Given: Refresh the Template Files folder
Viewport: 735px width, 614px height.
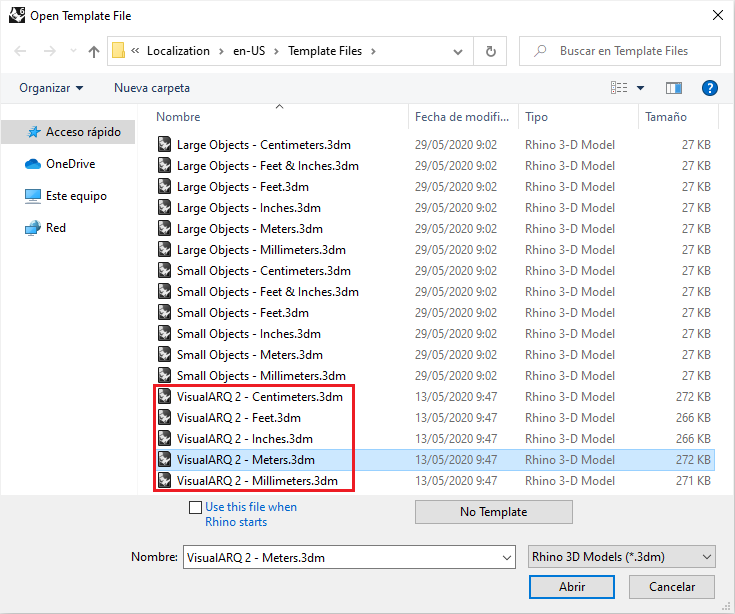Looking at the screenshot, I should click(490, 51).
